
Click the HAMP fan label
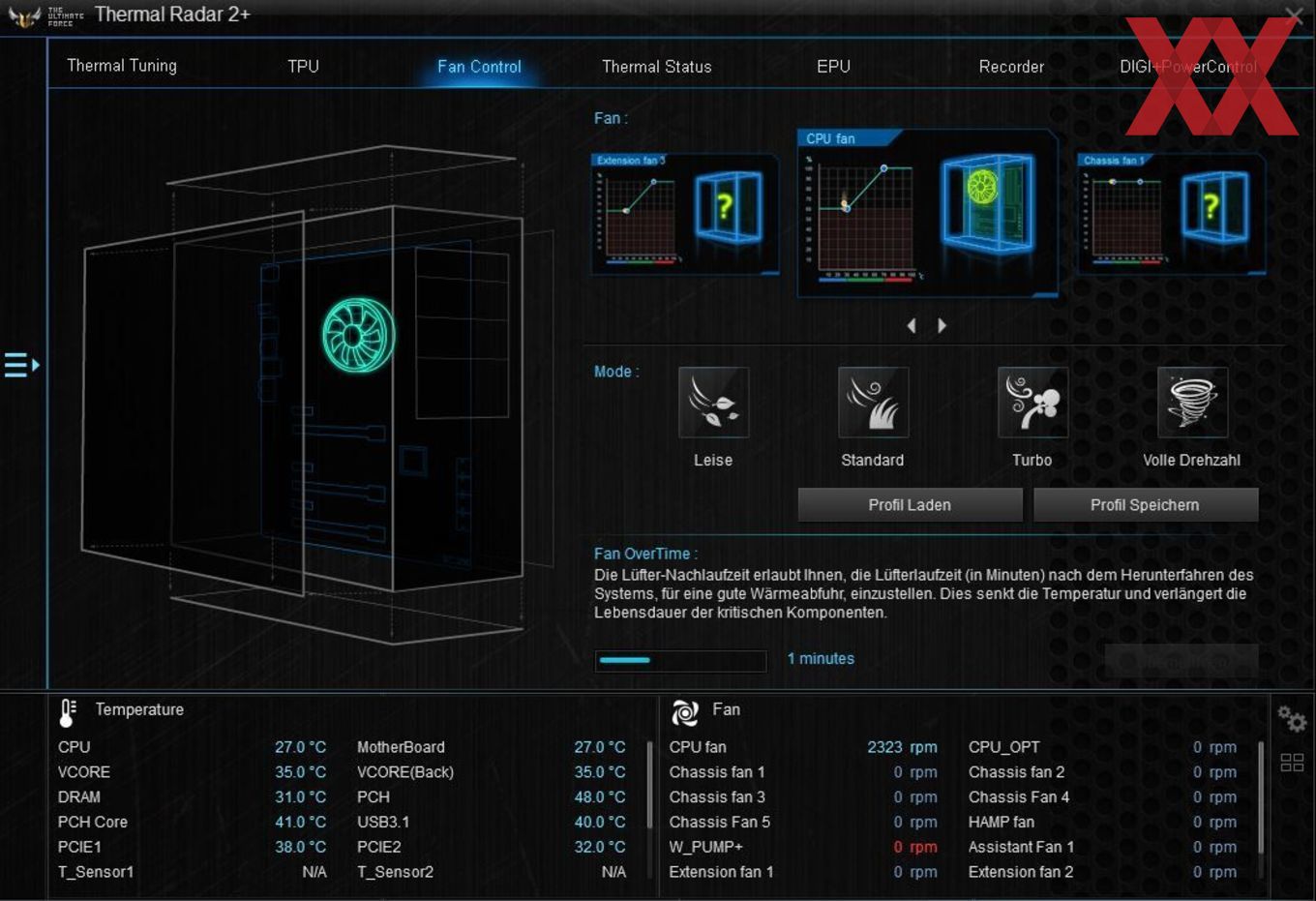pos(1002,823)
